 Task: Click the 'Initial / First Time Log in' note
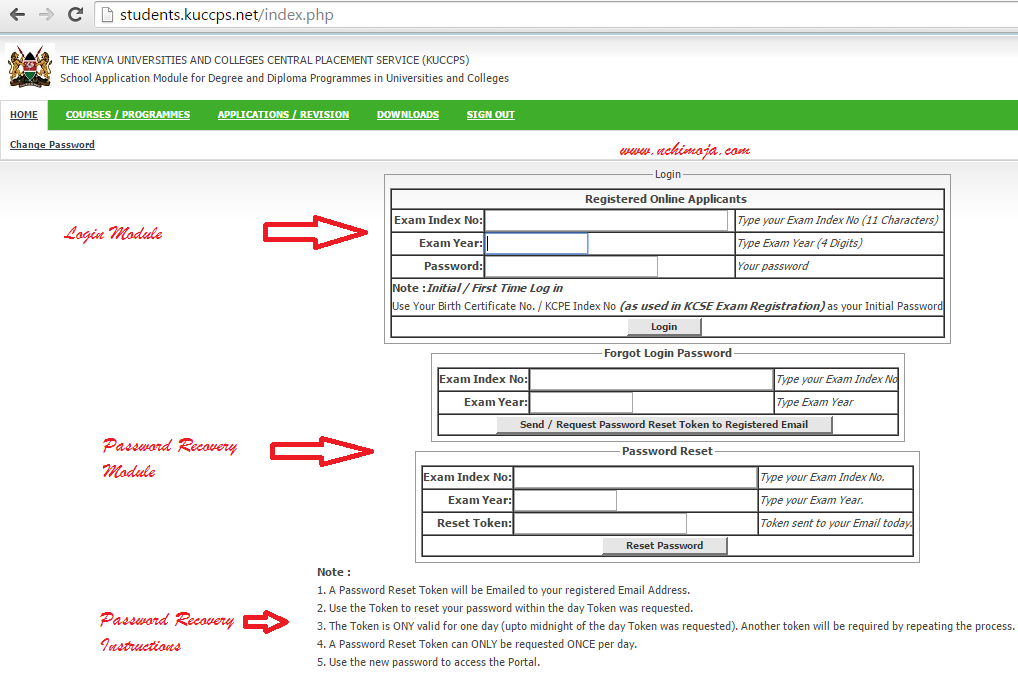[495, 288]
